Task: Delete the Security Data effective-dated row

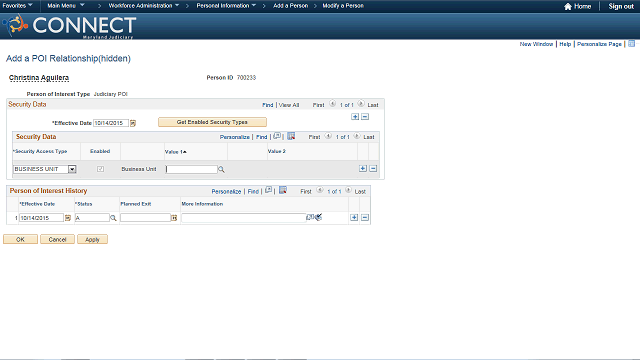Action: tap(365, 117)
